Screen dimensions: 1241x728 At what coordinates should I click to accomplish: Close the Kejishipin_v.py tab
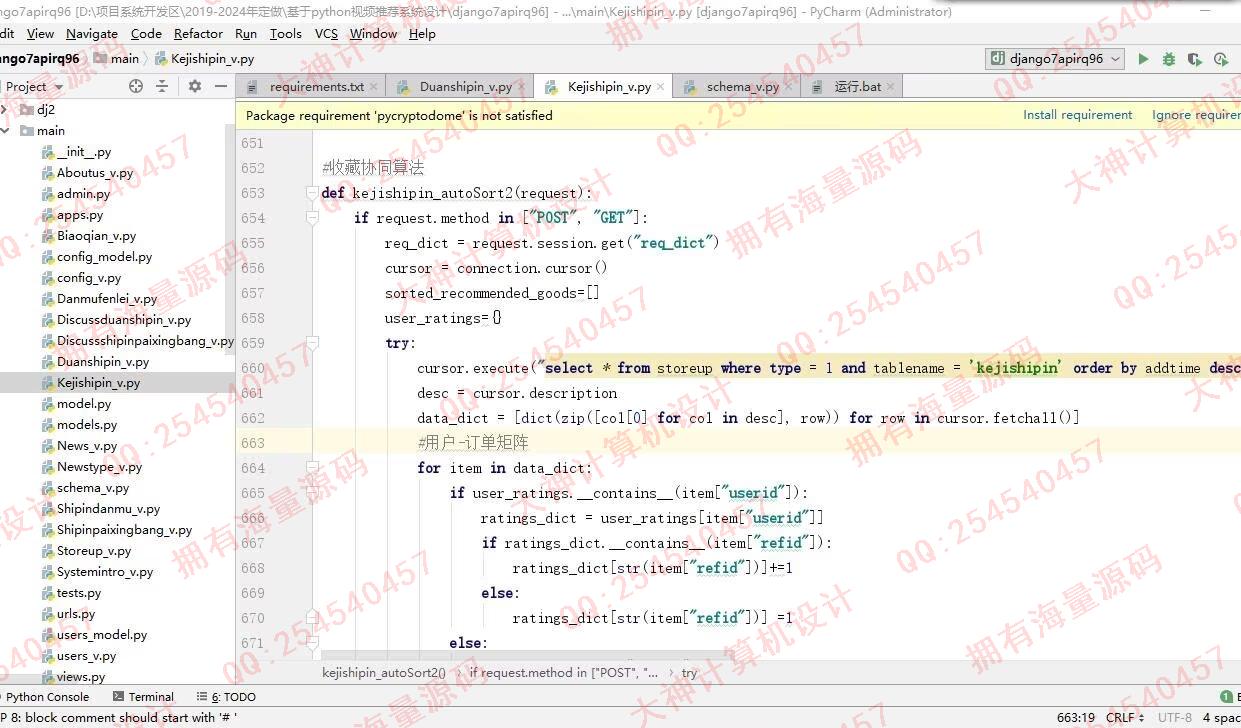click(660, 87)
